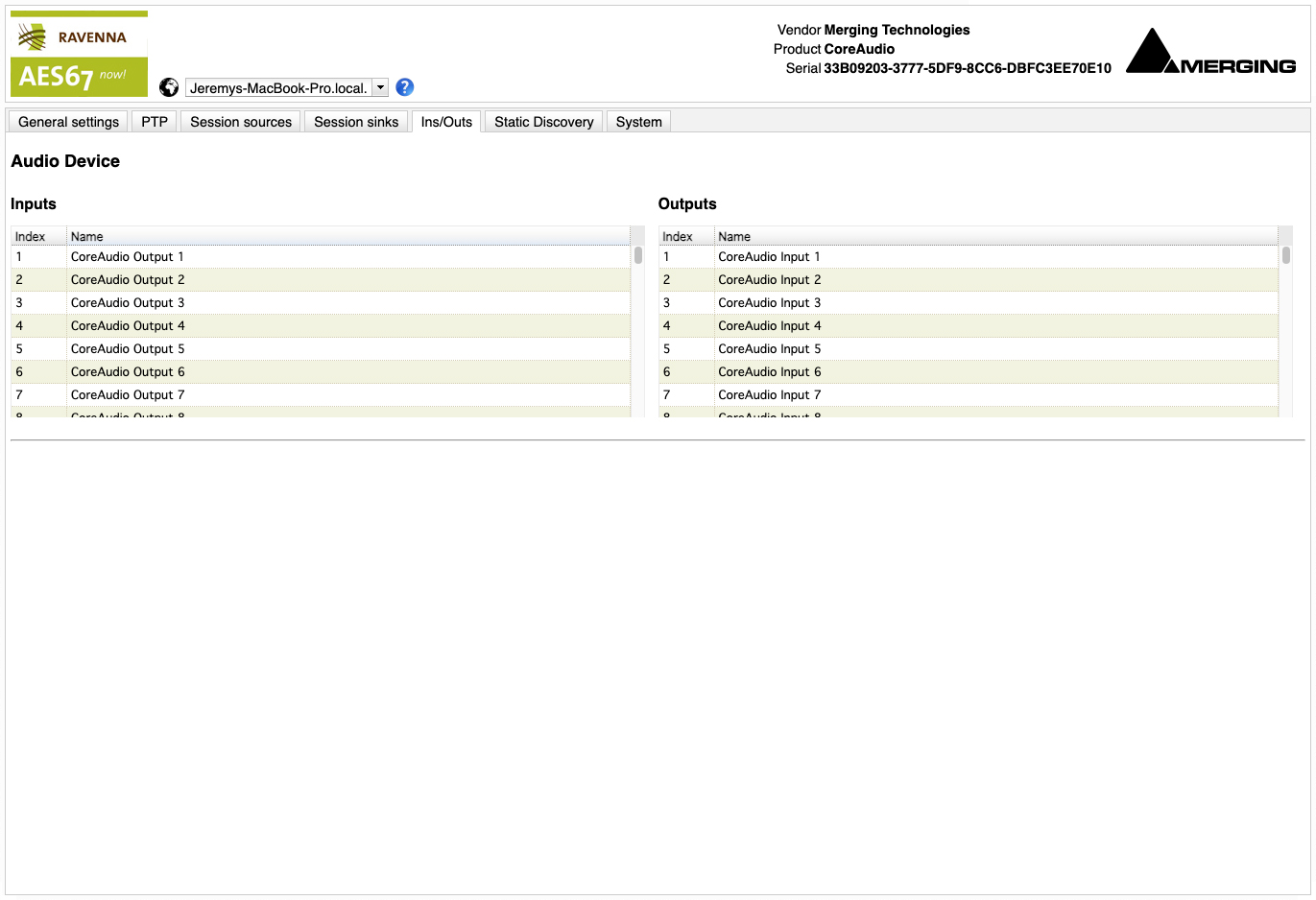1316x900 pixels.
Task: Click the blue help question mark icon
Action: coord(405,87)
